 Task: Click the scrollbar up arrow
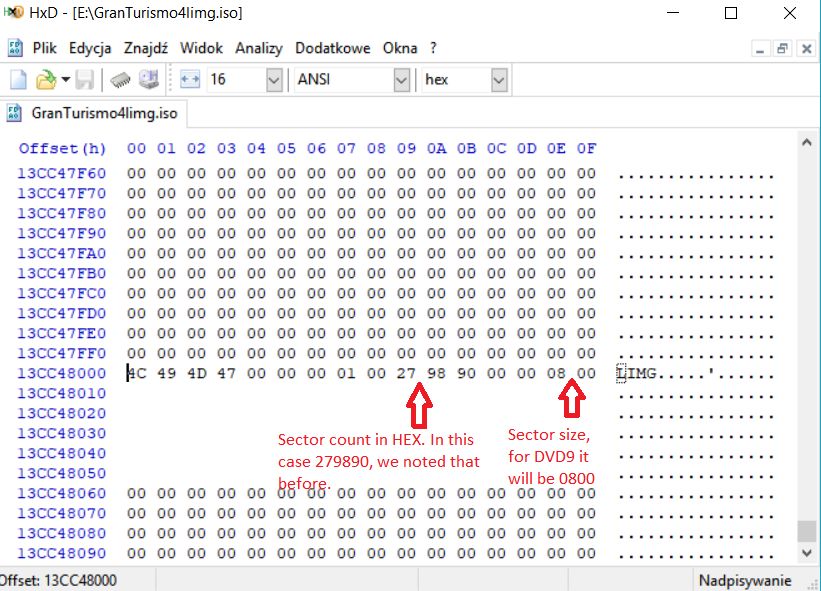(806, 142)
